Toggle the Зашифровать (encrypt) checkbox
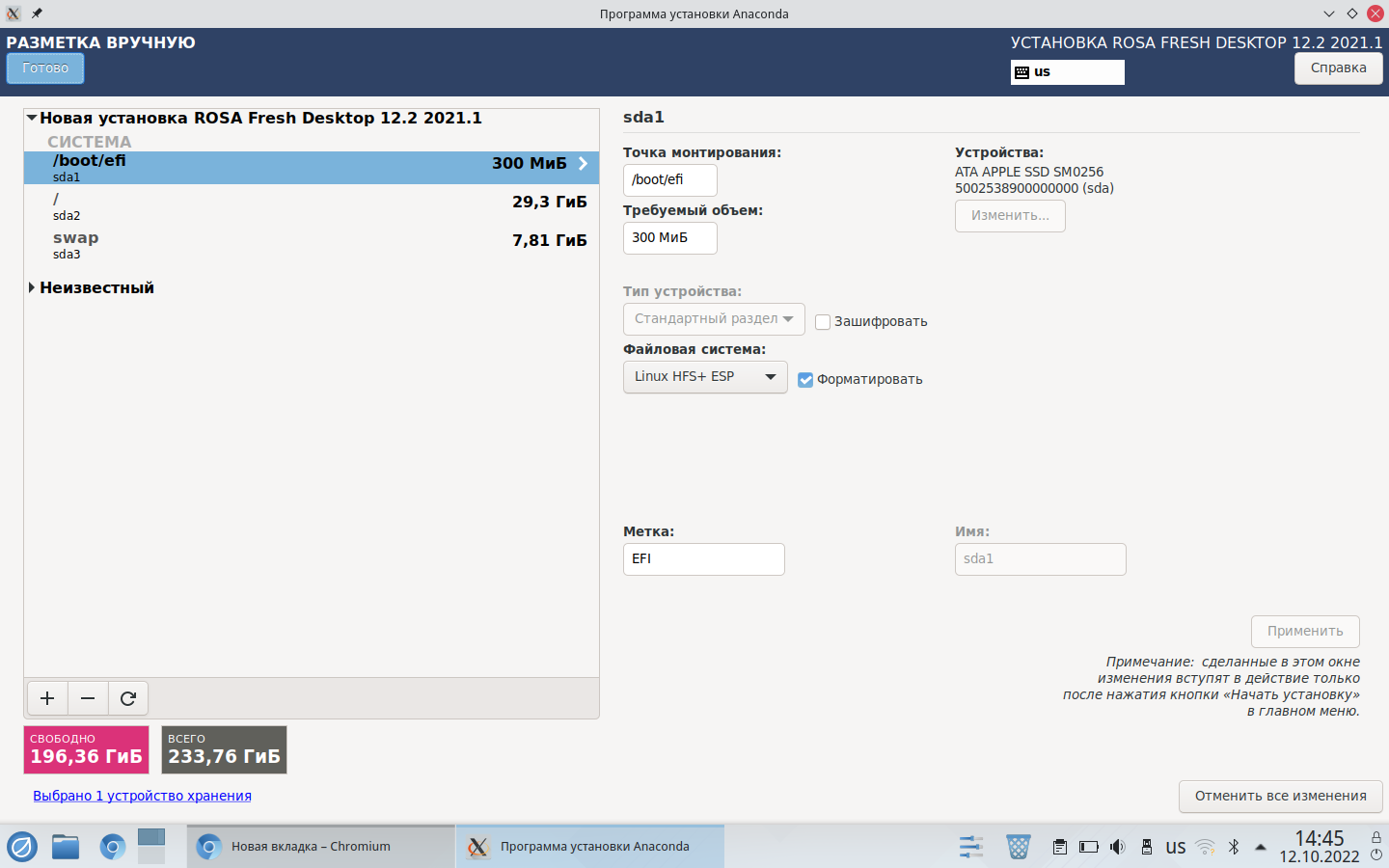 [x=823, y=322]
